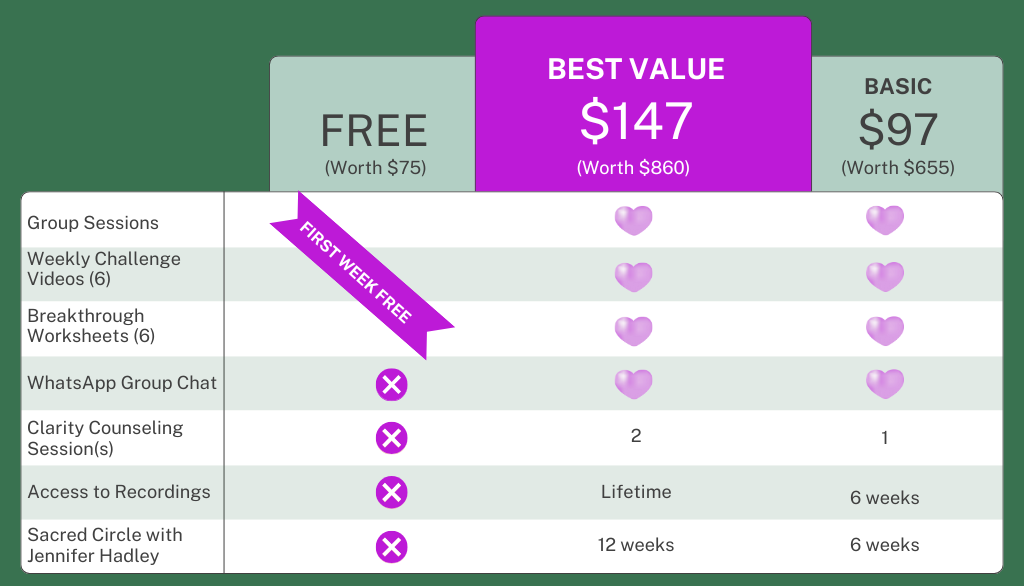Click the X icon for Sacred Circle row
Viewport: 1024px width, 586px height.
coord(391,546)
